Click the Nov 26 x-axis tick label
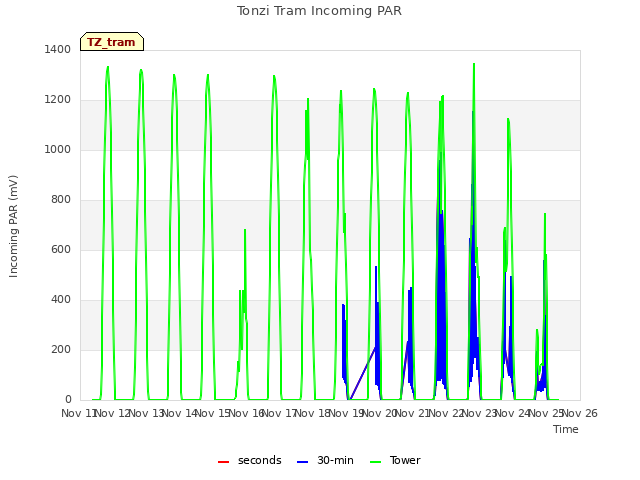The width and height of the screenshot is (640, 480). [580, 413]
